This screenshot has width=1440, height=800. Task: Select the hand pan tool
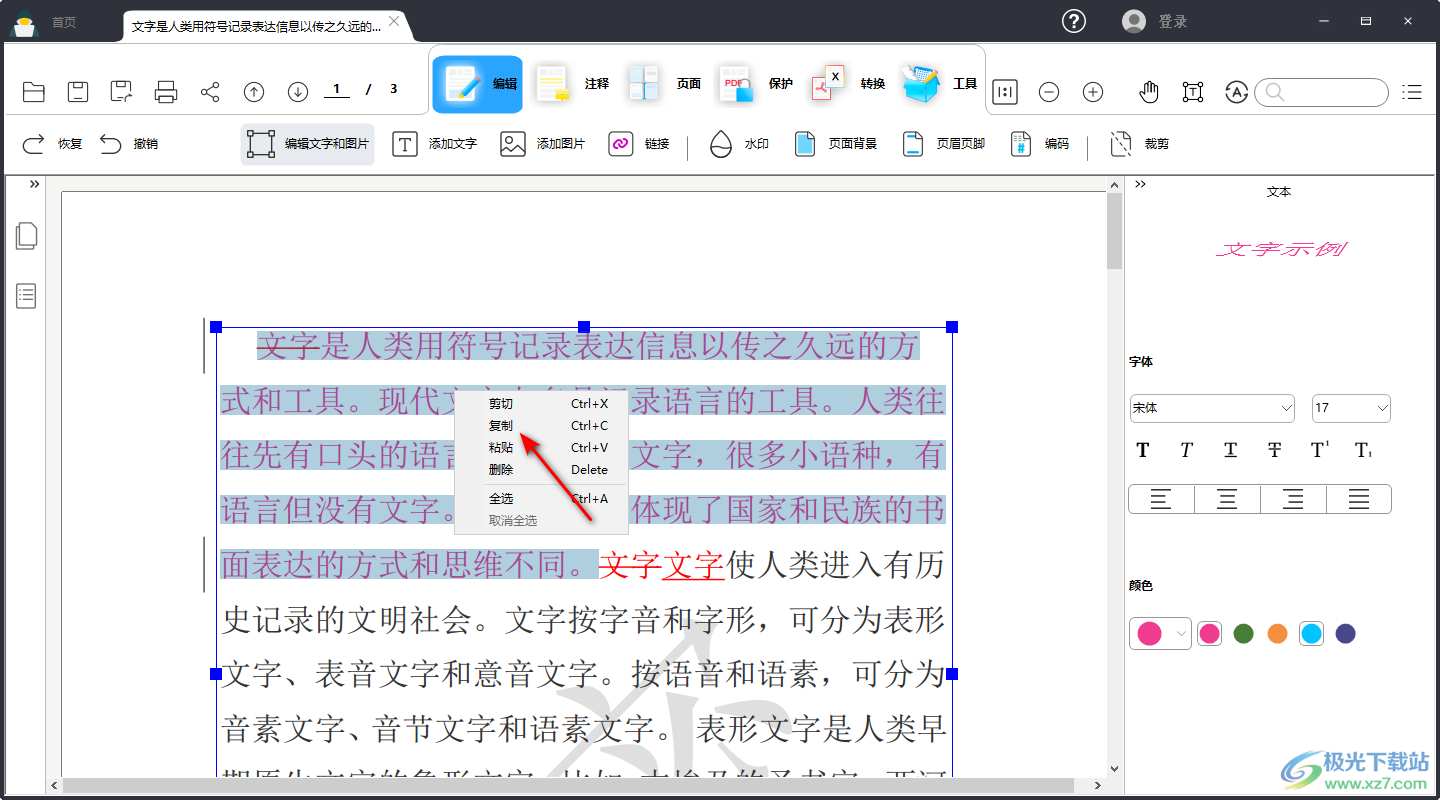[x=1149, y=92]
